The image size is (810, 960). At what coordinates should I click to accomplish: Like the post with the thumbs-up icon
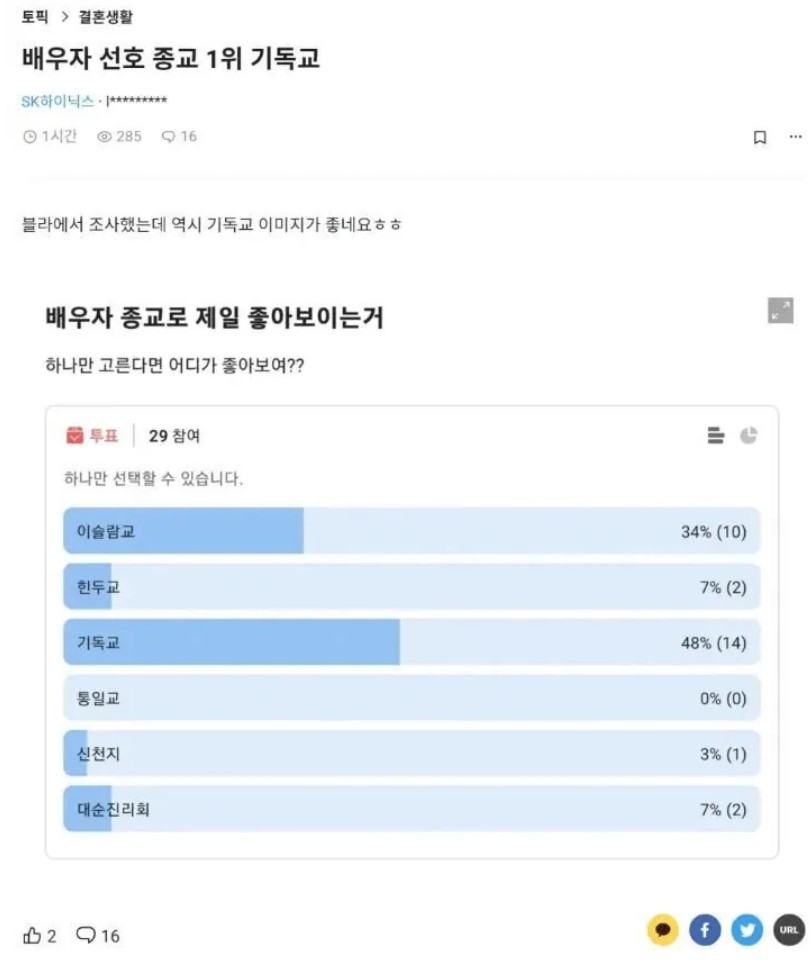pos(33,936)
